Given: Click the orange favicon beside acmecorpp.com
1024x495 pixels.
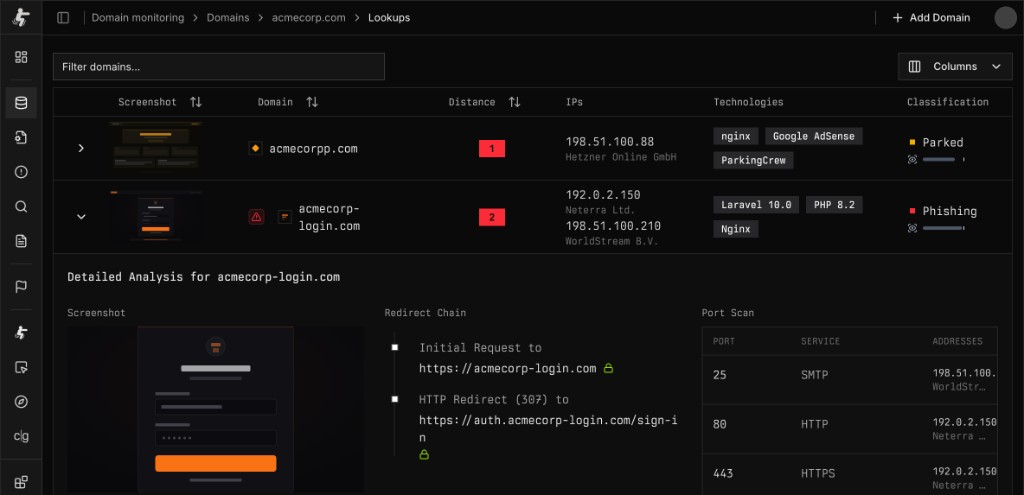Looking at the screenshot, I should [255, 148].
